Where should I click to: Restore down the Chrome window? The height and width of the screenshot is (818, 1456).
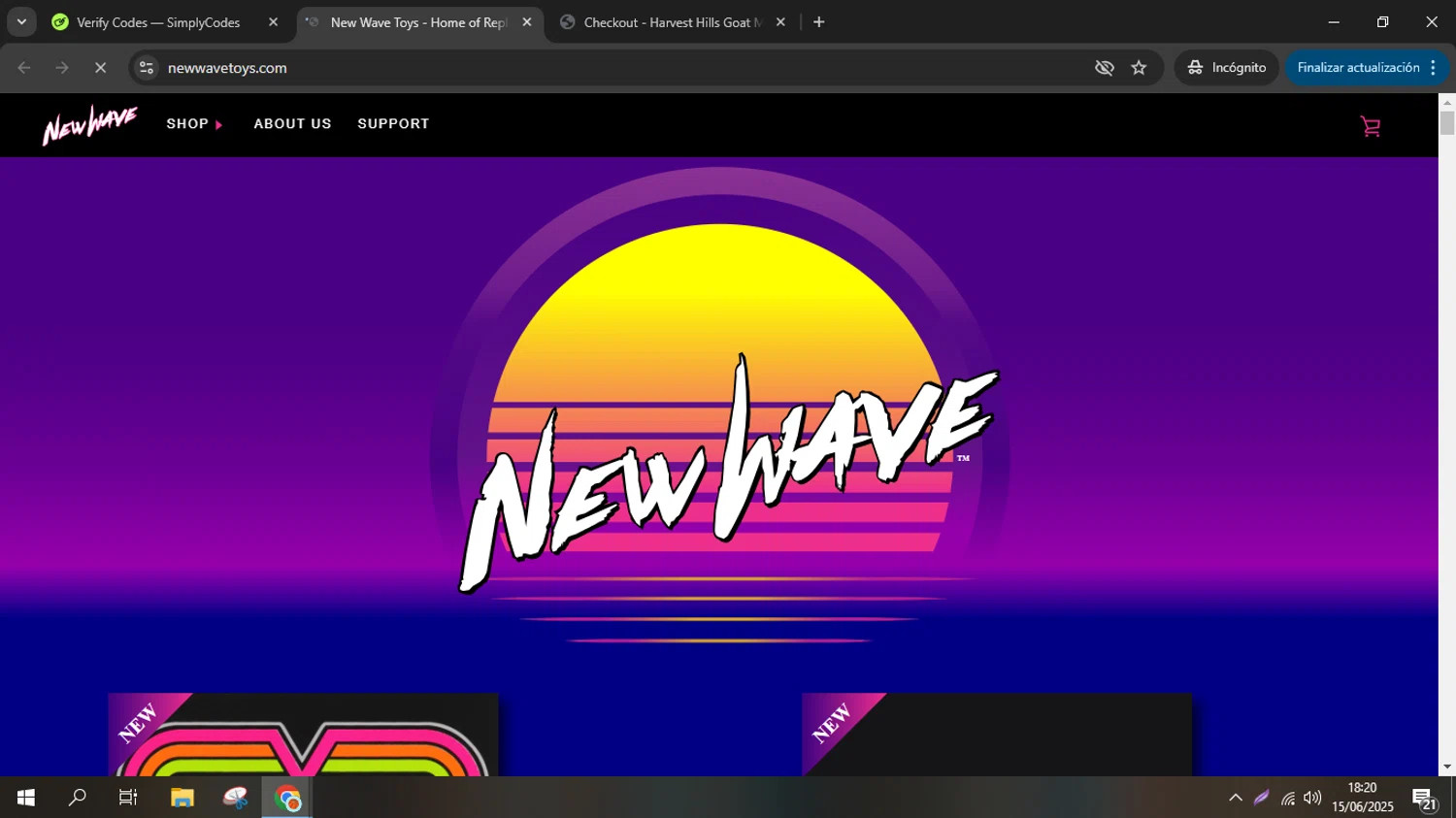point(1383,22)
